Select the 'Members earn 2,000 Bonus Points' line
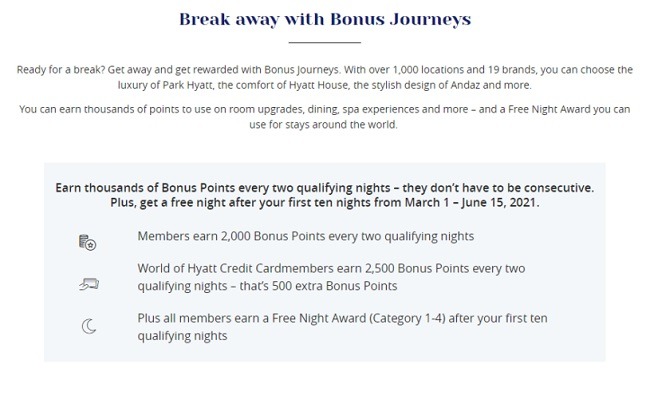The height and width of the screenshot is (400, 646). coord(306,236)
